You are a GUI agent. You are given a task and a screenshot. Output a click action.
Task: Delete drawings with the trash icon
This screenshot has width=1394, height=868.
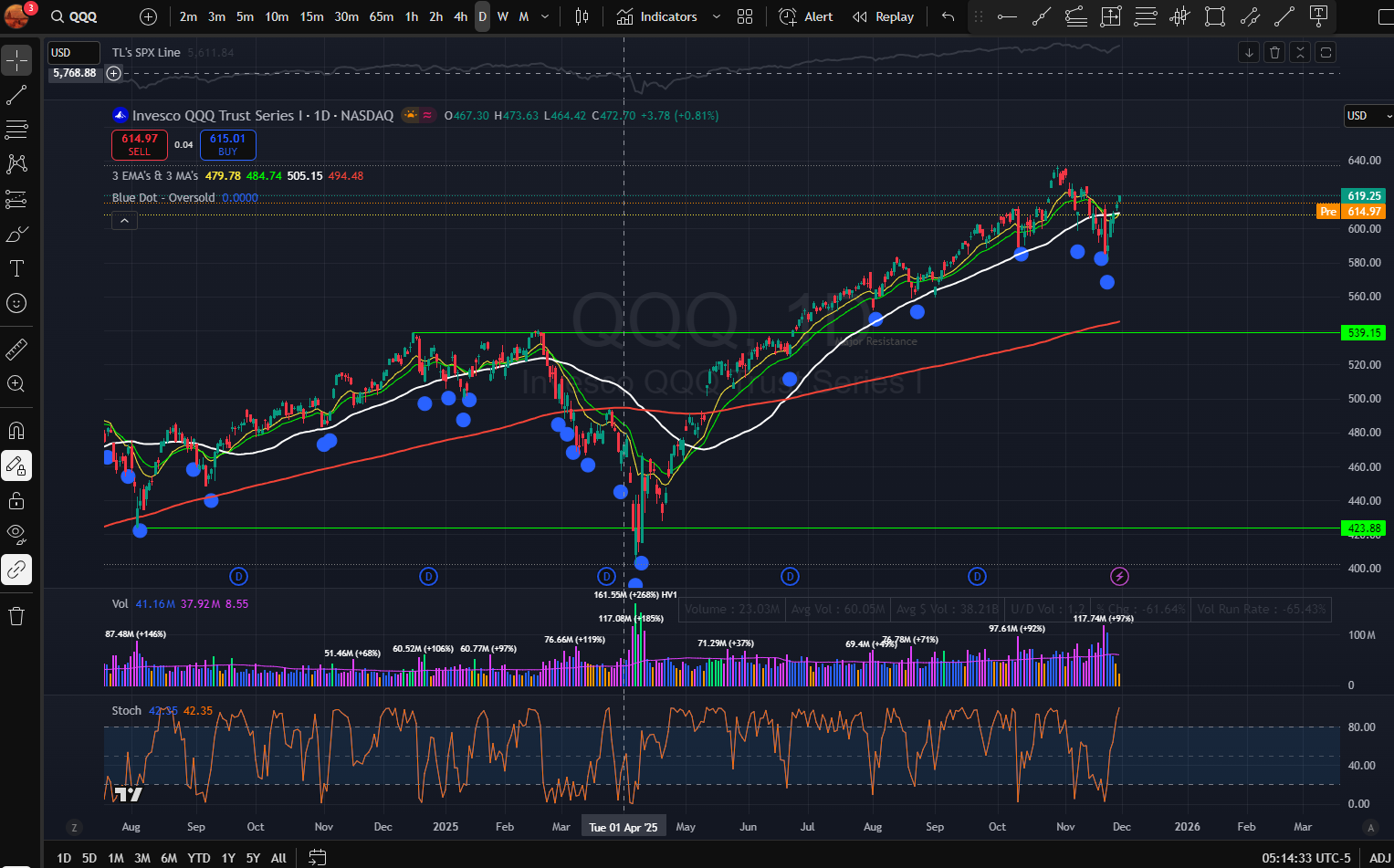tap(16, 616)
